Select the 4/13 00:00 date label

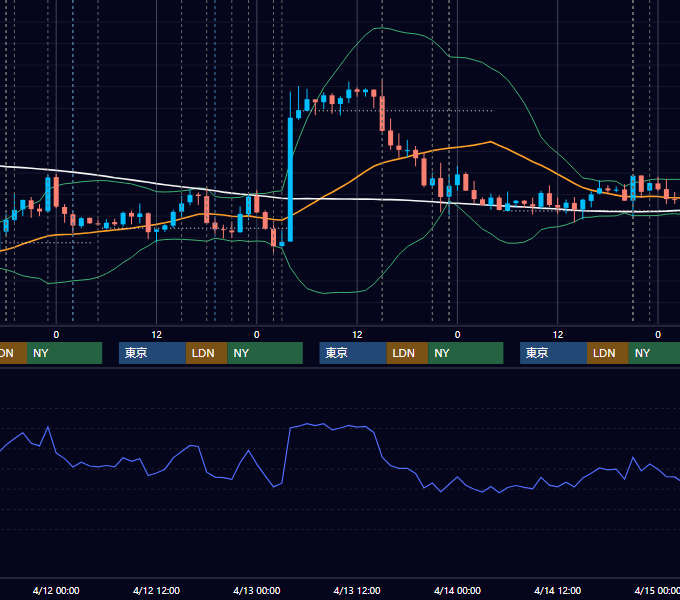257,590
